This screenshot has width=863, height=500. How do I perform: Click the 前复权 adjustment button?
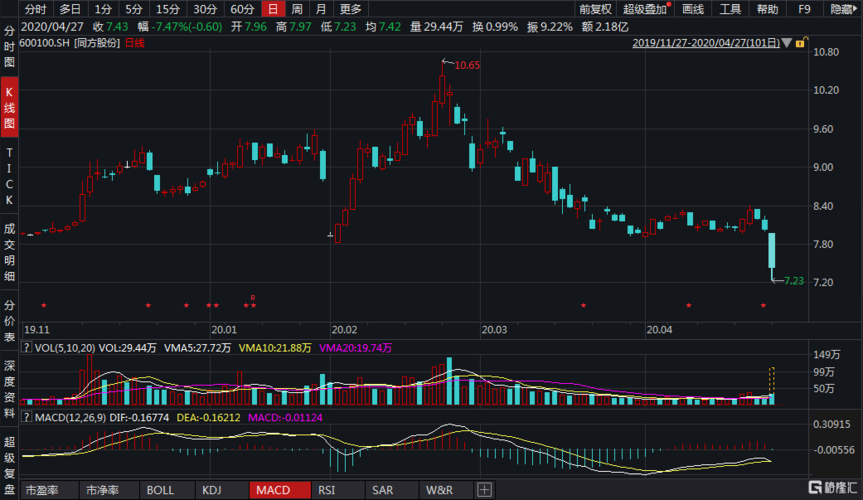point(595,9)
